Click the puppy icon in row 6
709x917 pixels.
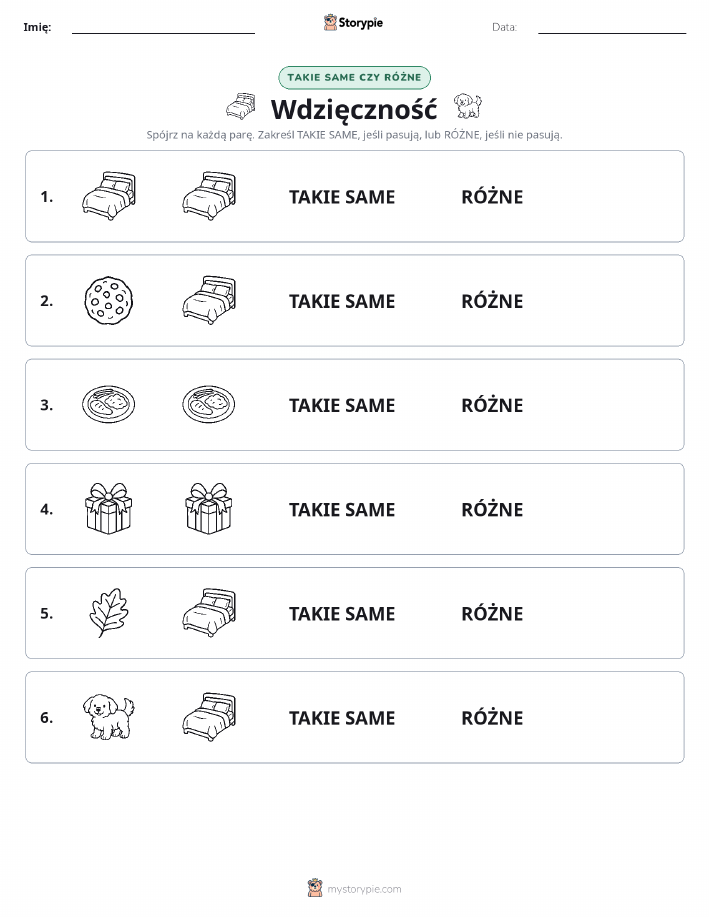[109, 717]
